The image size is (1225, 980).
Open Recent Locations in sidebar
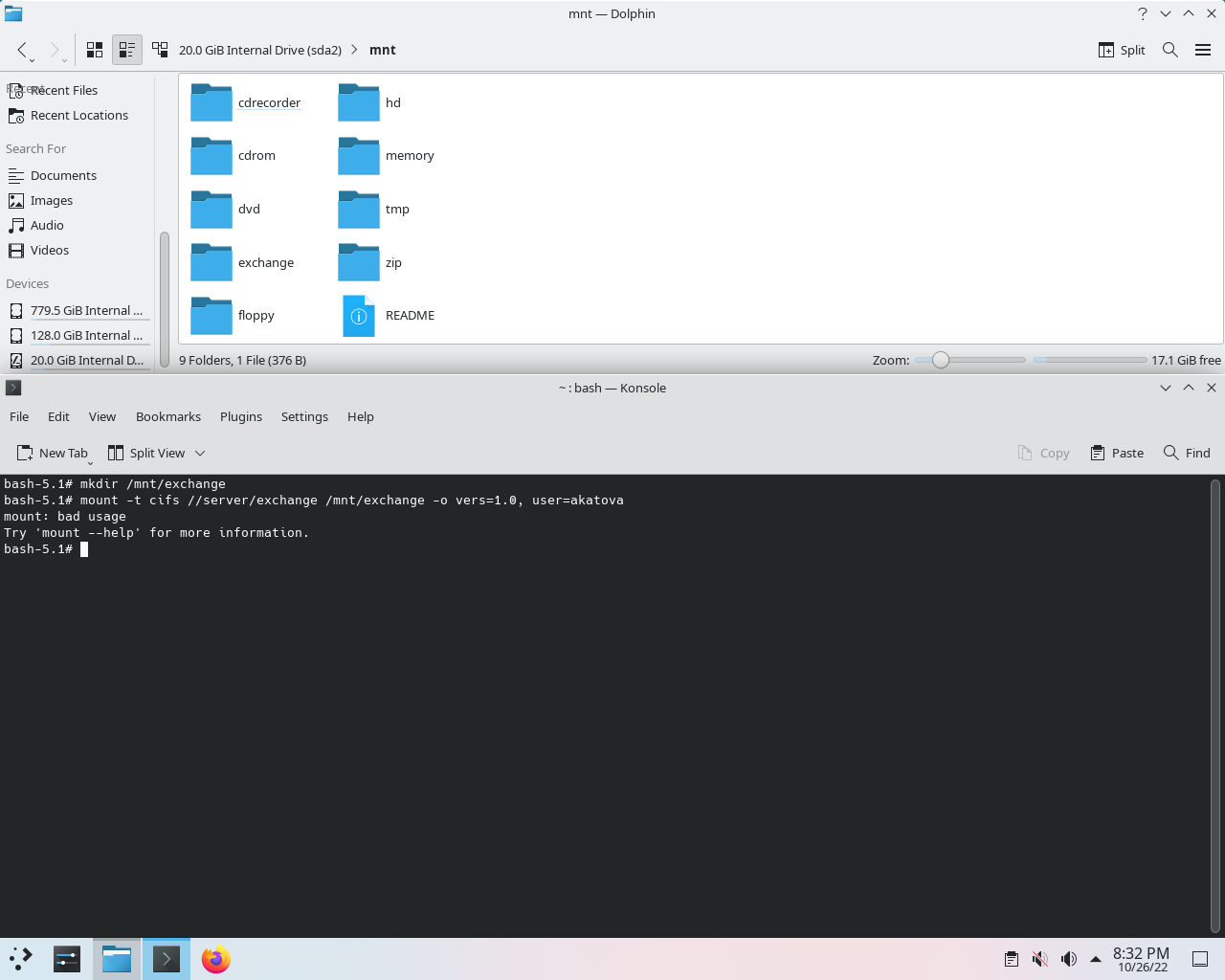click(78, 115)
